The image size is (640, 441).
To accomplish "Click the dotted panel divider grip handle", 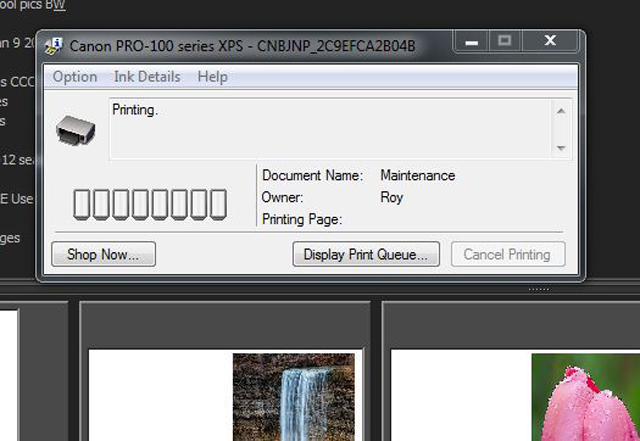I will point(538,289).
